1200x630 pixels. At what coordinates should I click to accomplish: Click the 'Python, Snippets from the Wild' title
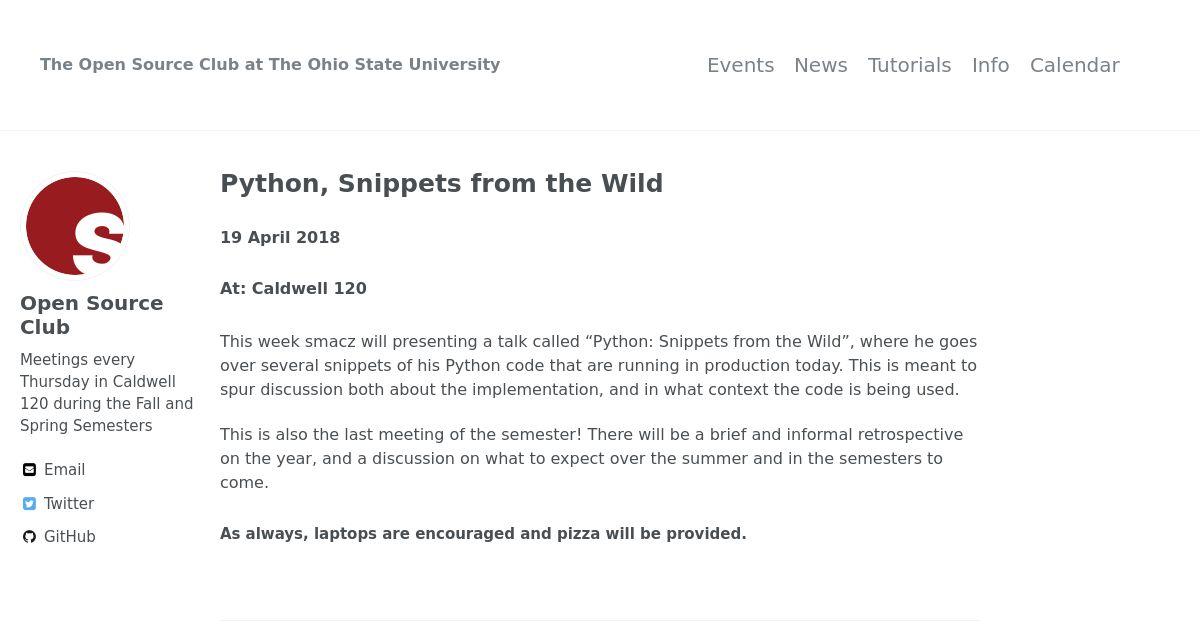(441, 184)
